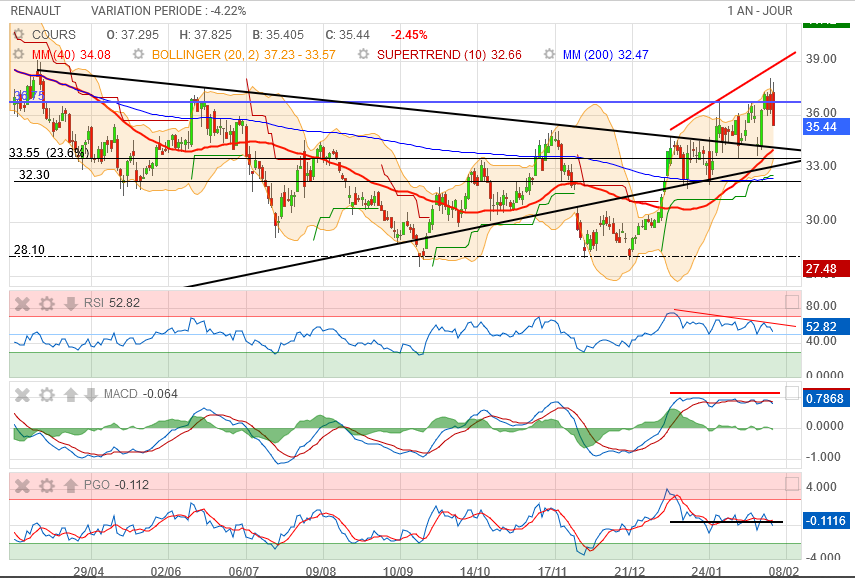Click the 29/04 date on the axis

[x=88, y=571]
